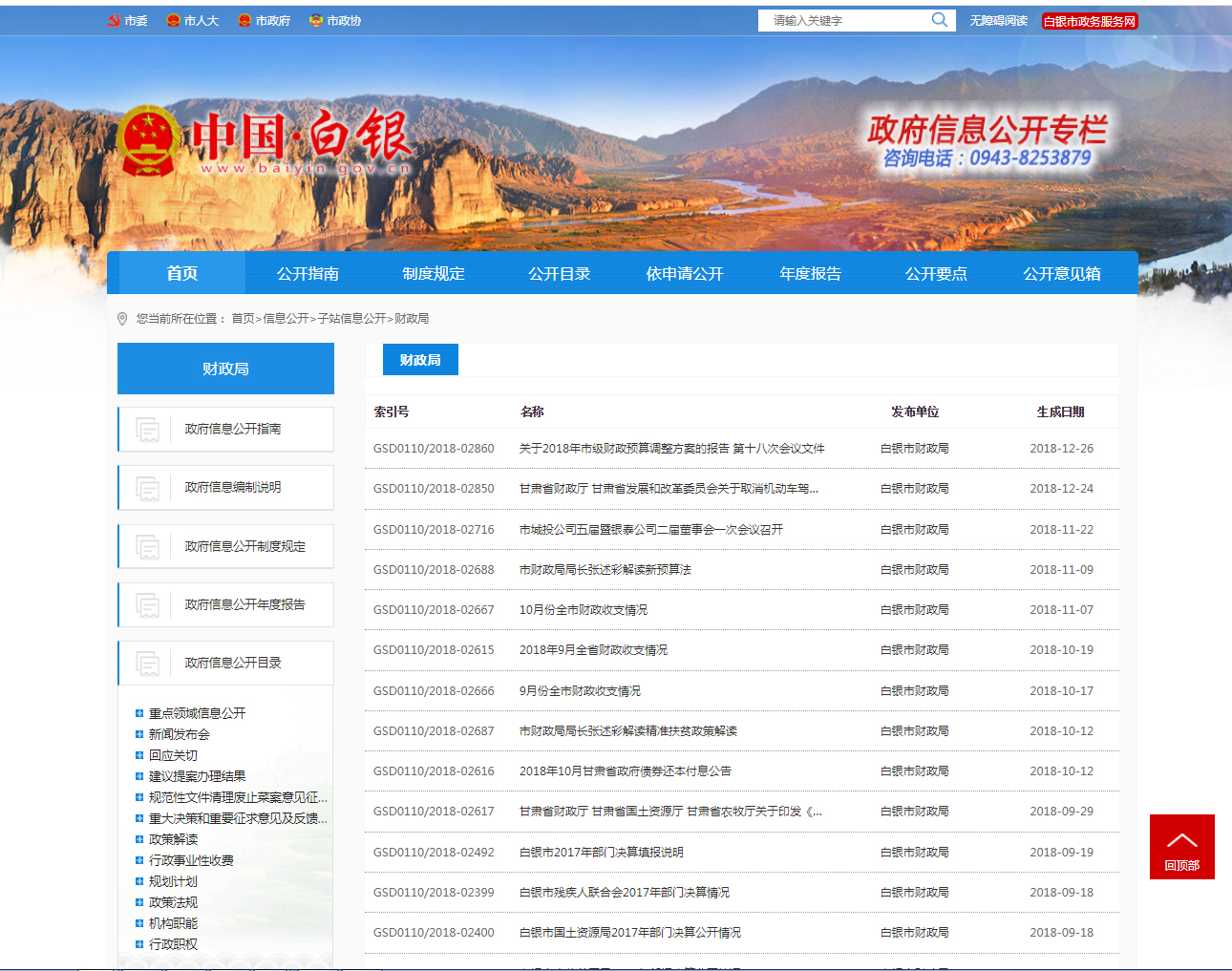Click the 市人大 emblem icon
The height and width of the screenshot is (971, 1232).
coord(173,20)
